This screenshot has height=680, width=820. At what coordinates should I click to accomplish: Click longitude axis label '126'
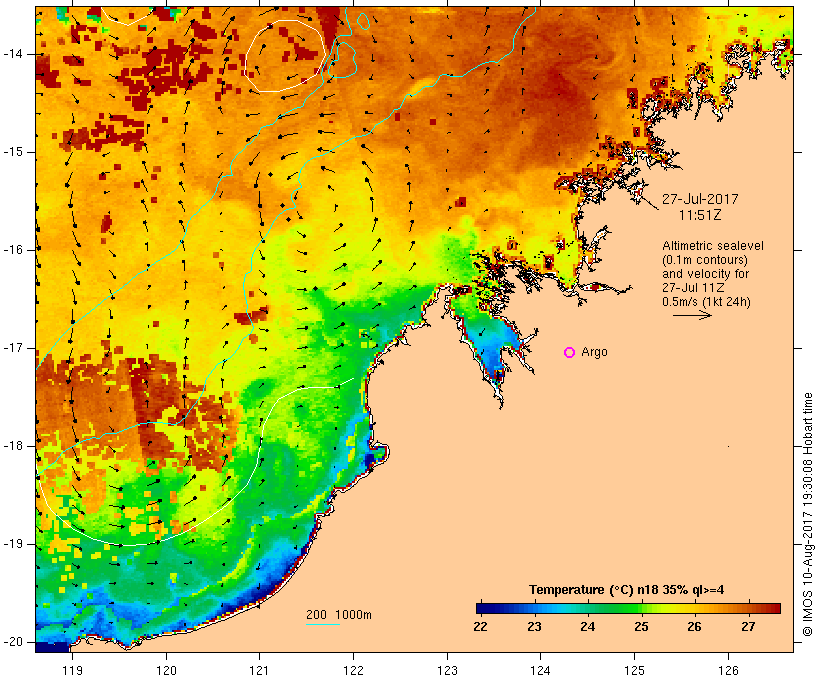tap(728, 670)
